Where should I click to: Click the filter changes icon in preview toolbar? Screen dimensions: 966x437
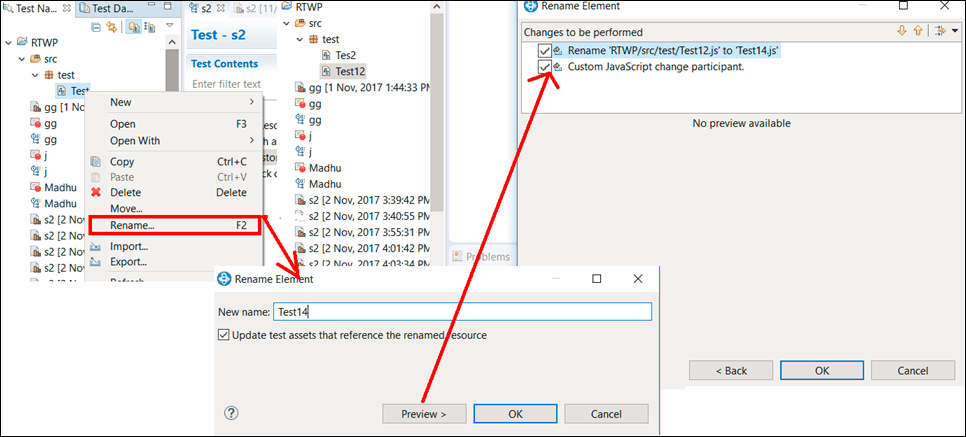click(940, 31)
